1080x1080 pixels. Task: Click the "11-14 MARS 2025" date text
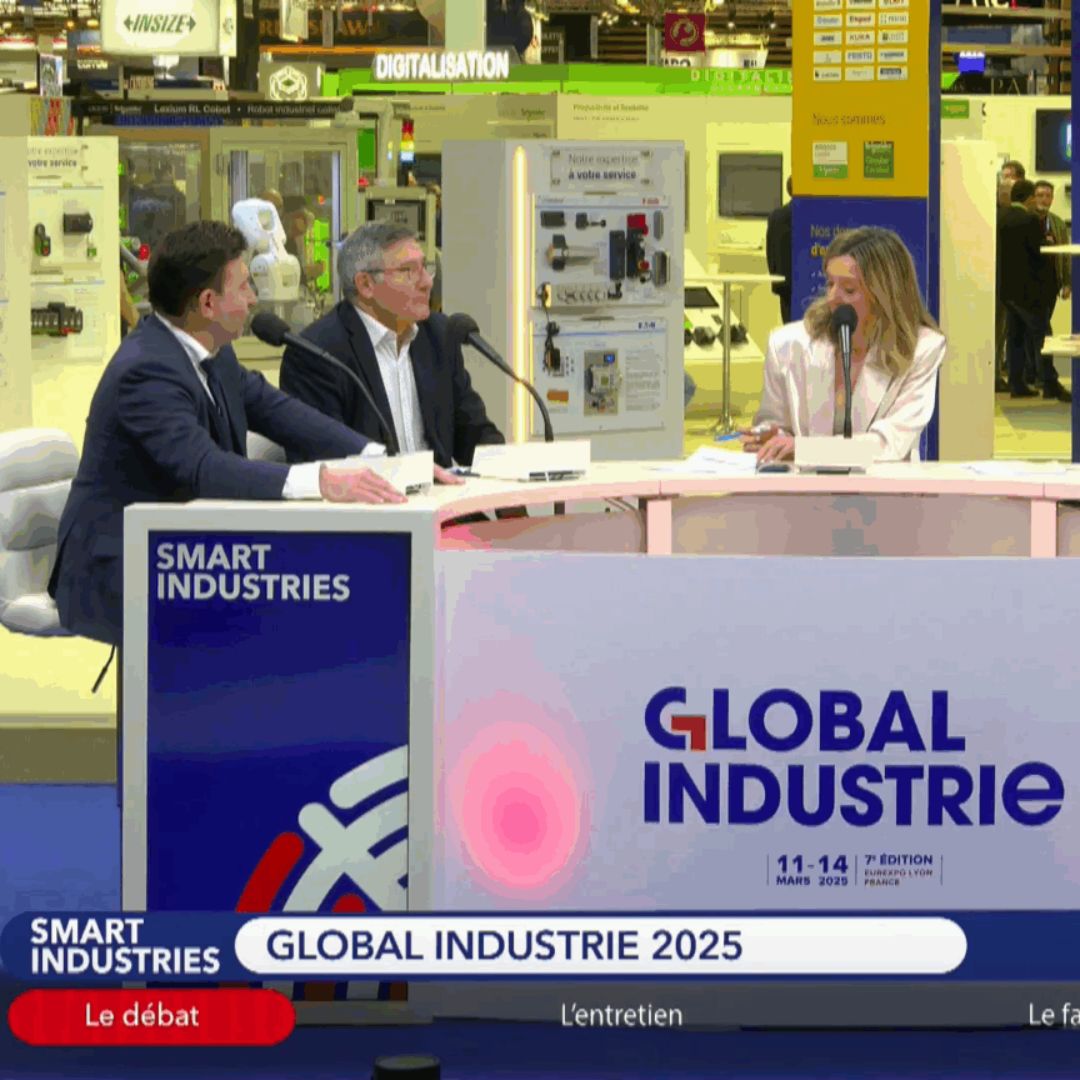tap(811, 870)
